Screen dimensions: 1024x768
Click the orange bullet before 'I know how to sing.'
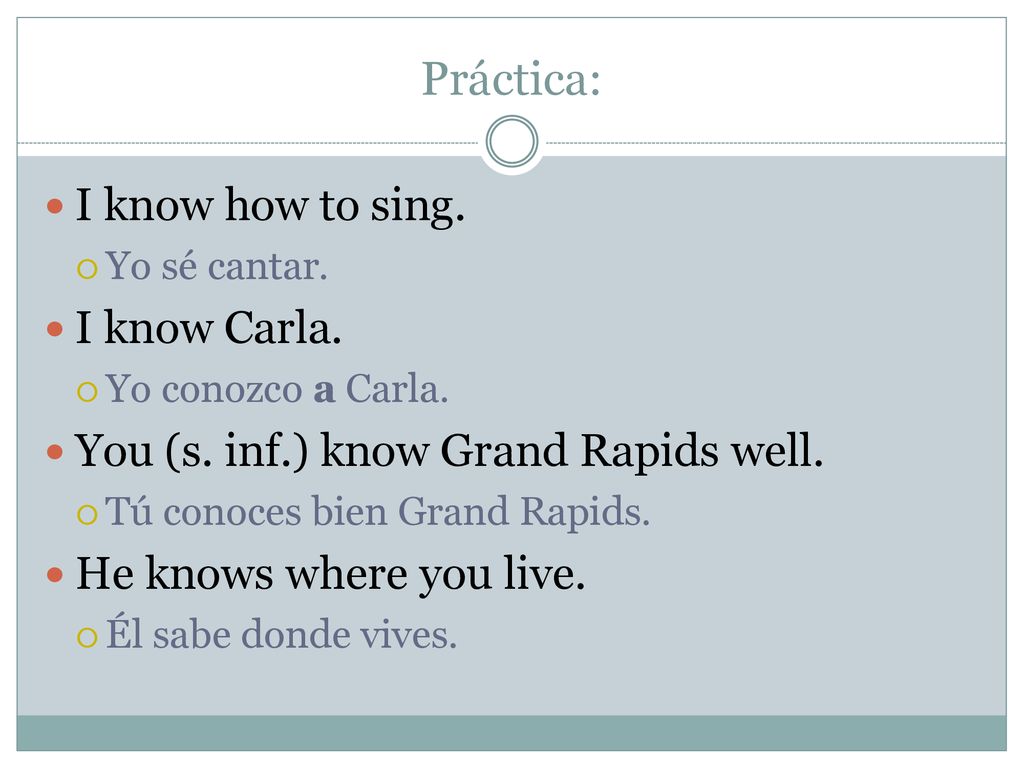(x=55, y=206)
